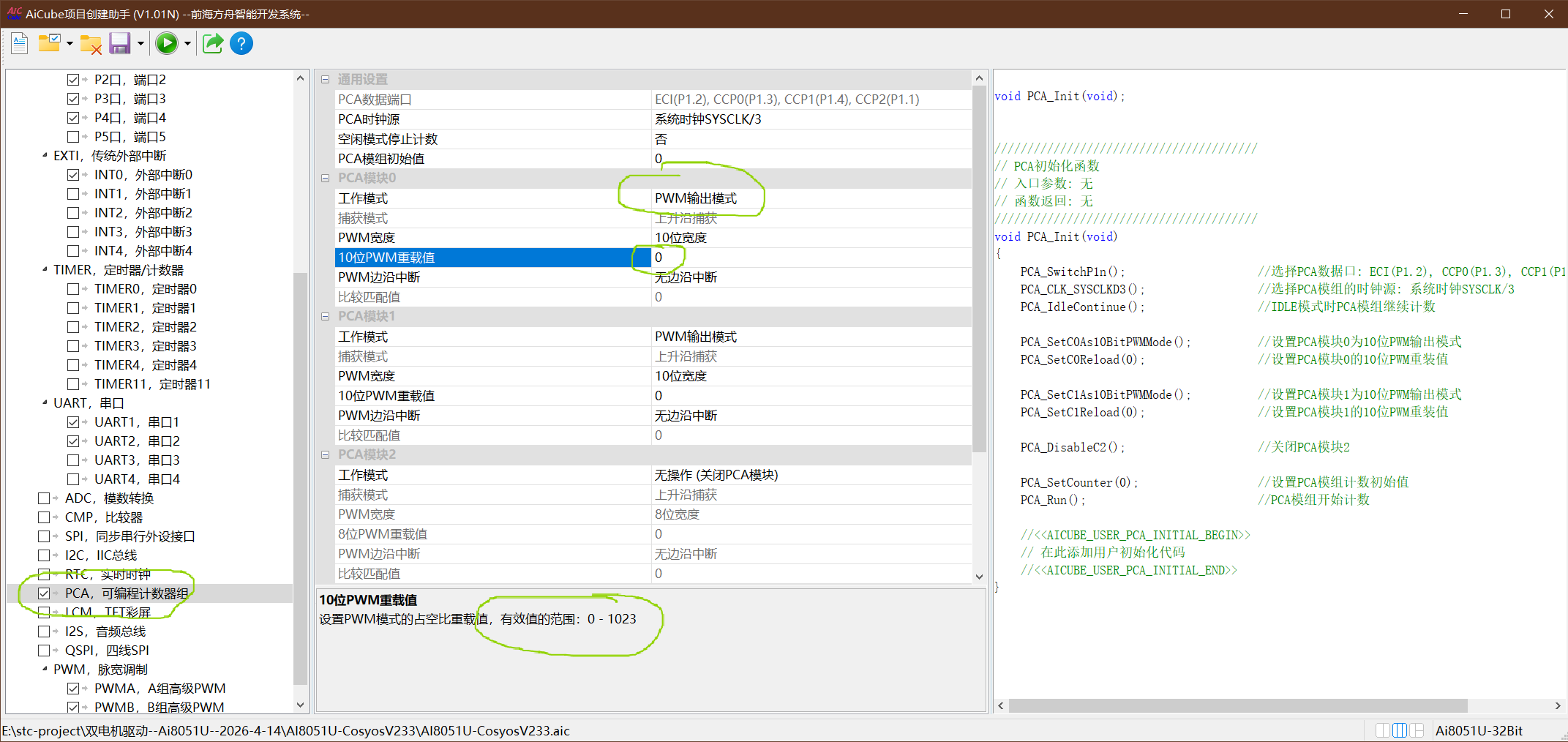Click green play generate button
Image resolution: width=1568 pixels, height=742 pixels.
point(167,44)
